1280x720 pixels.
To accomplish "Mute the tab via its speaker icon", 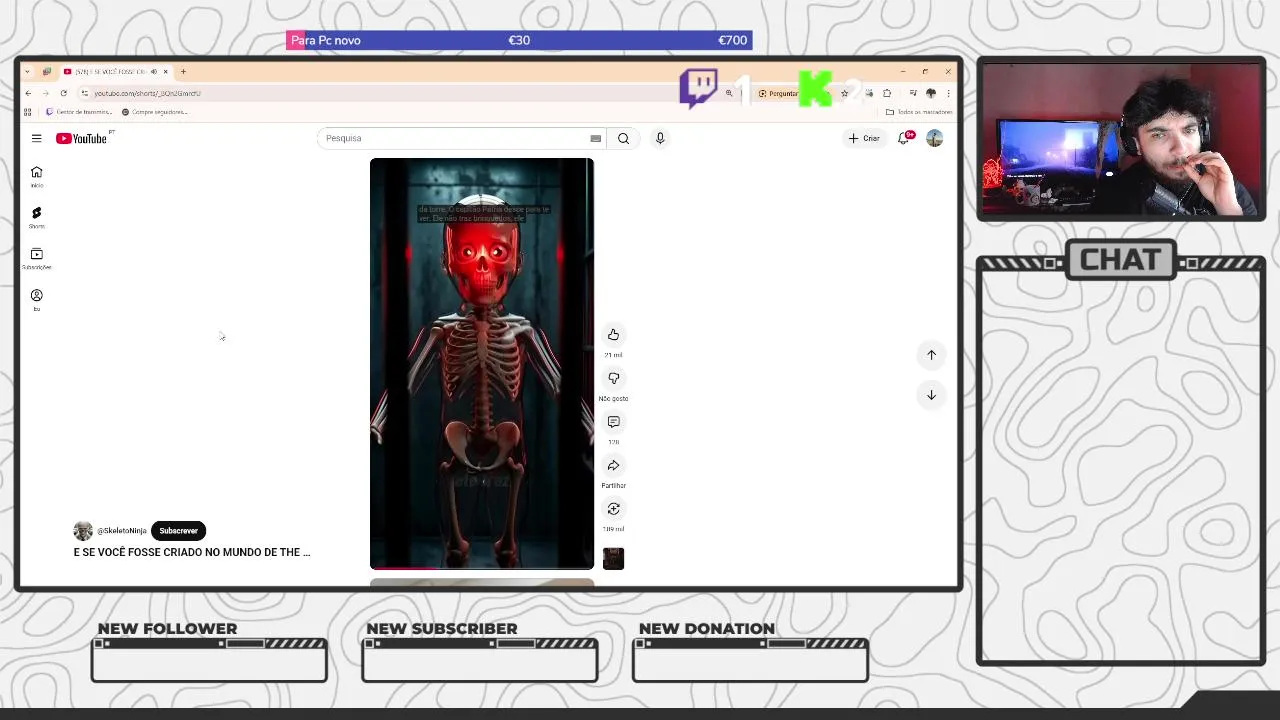I will pyautogui.click(x=153, y=72).
